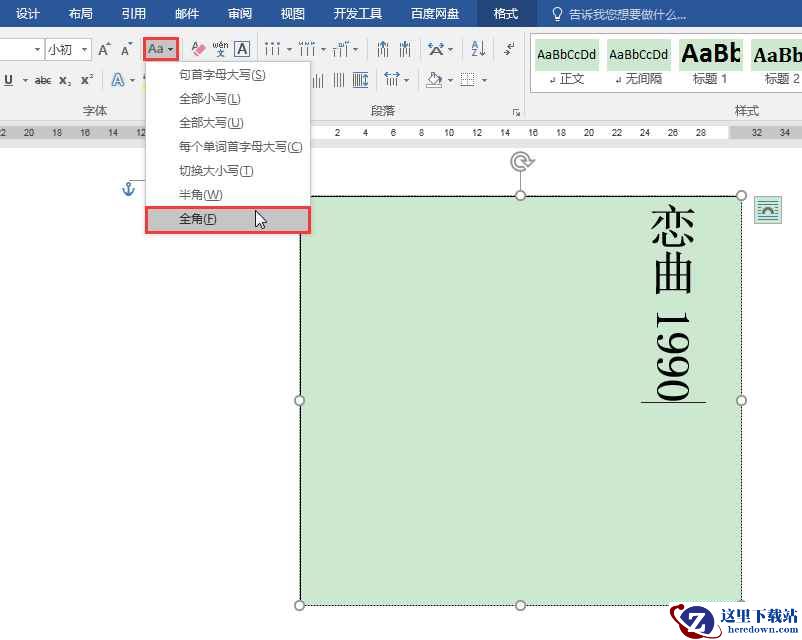802x640 pixels.
Task: Click the Line Spacing icon
Action: coord(391,80)
